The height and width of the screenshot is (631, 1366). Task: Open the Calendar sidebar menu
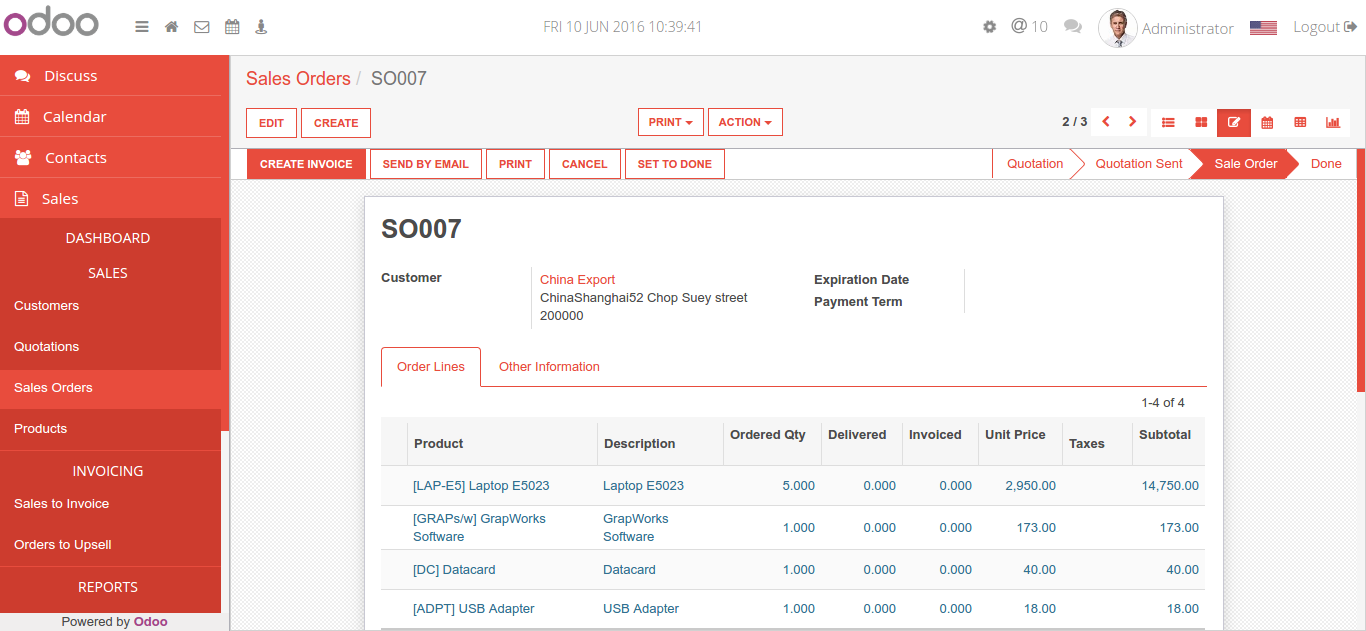point(110,117)
